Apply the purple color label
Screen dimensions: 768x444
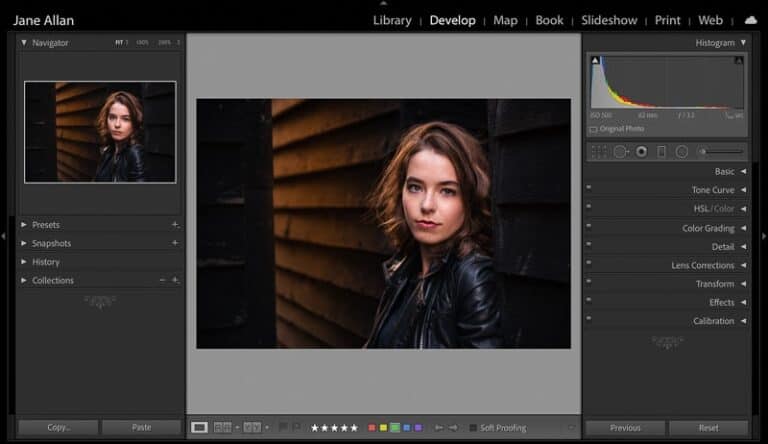418,428
